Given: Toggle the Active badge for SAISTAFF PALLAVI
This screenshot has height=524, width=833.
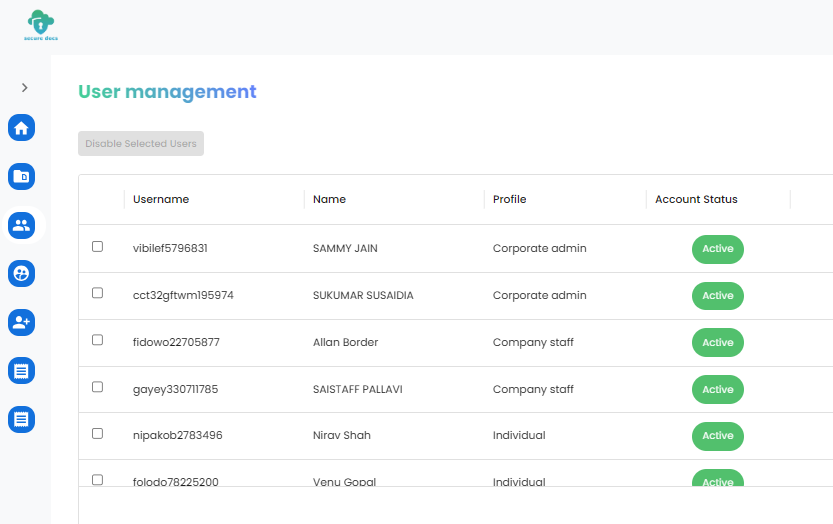Looking at the screenshot, I should [x=718, y=390].
